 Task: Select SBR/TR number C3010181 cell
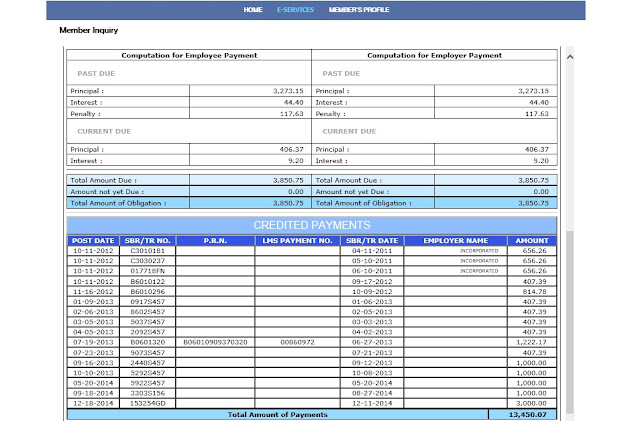[x=147, y=251]
